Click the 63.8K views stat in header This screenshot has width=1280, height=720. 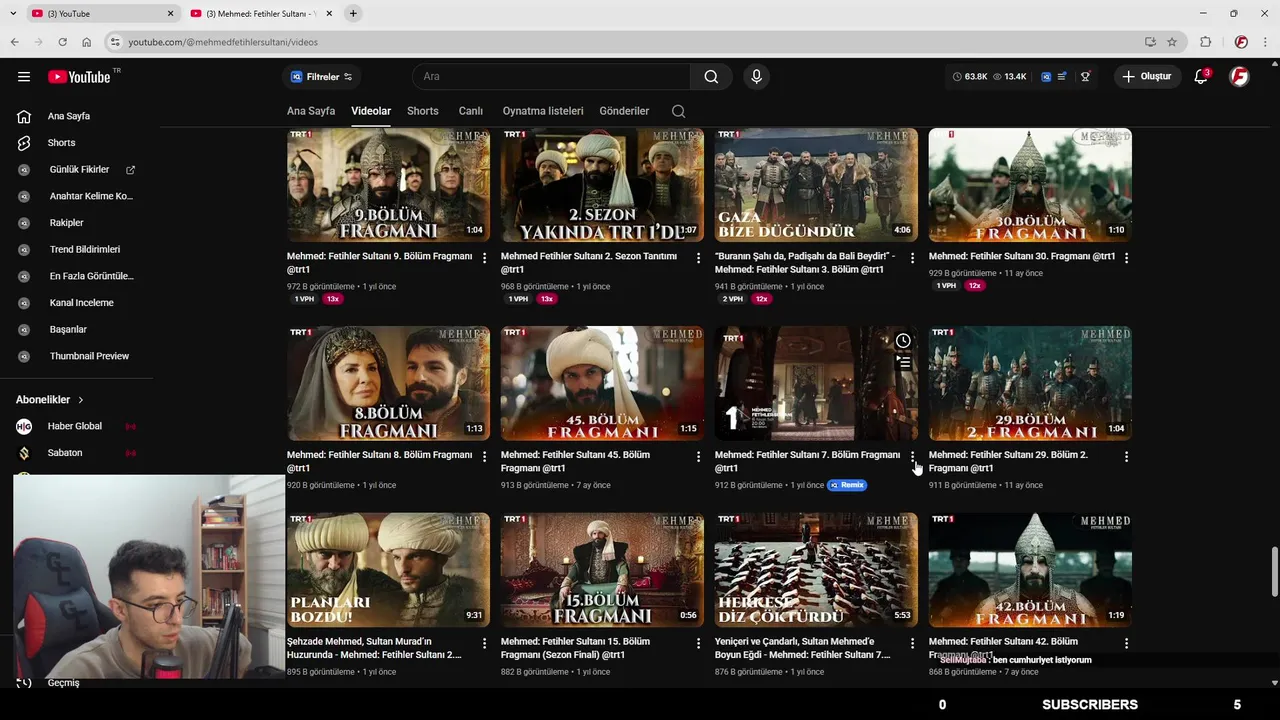pyautogui.click(x=970, y=77)
